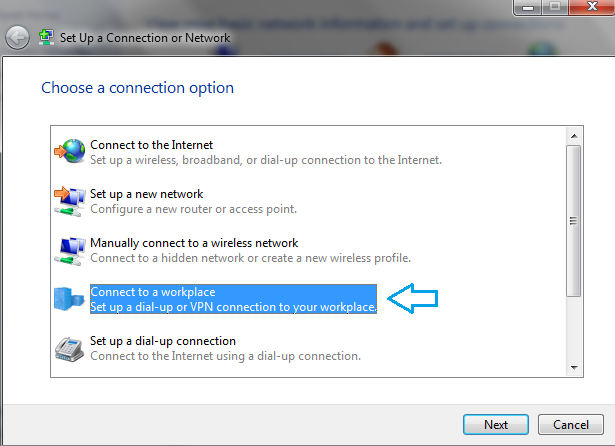
Task: Click the network wizard title icon
Action: click(x=46, y=37)
